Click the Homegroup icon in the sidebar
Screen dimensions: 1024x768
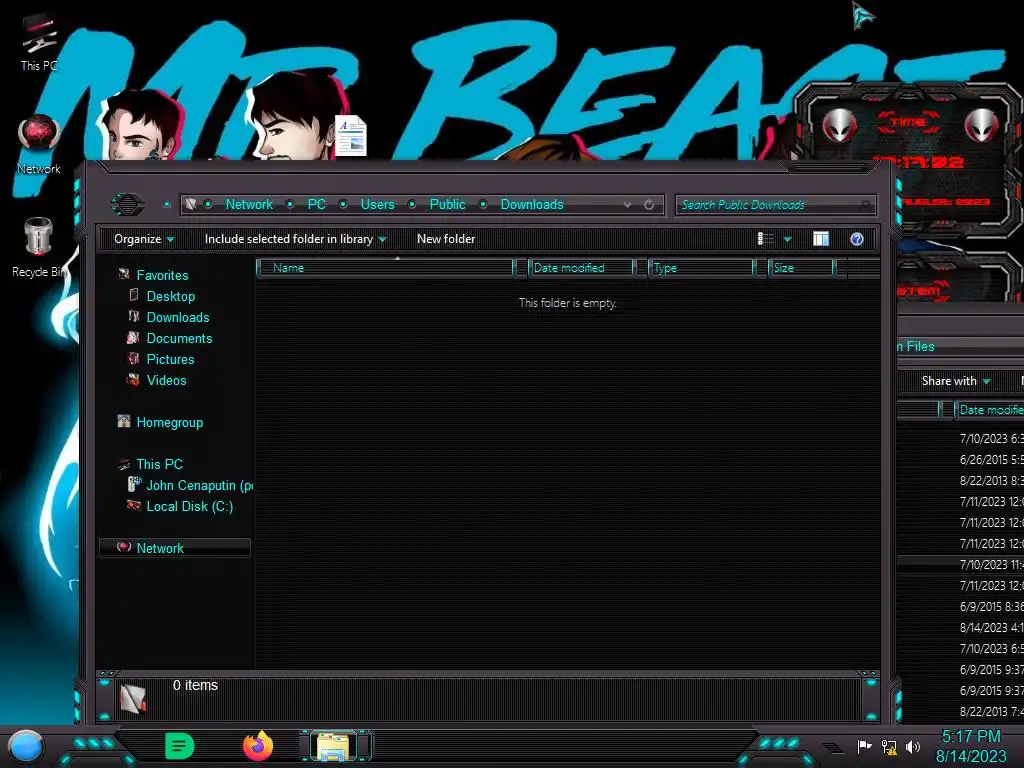click(x=123, y=421)
